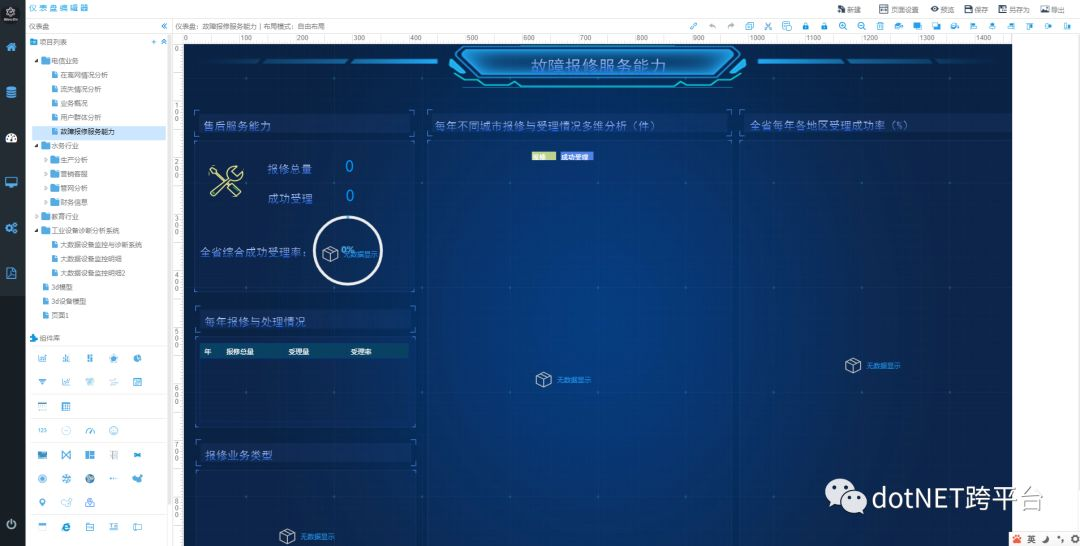This screenshot has height=546, width=1080.
Task: Click the 英 input method tray icon
Action: [x=1032, y=539]
